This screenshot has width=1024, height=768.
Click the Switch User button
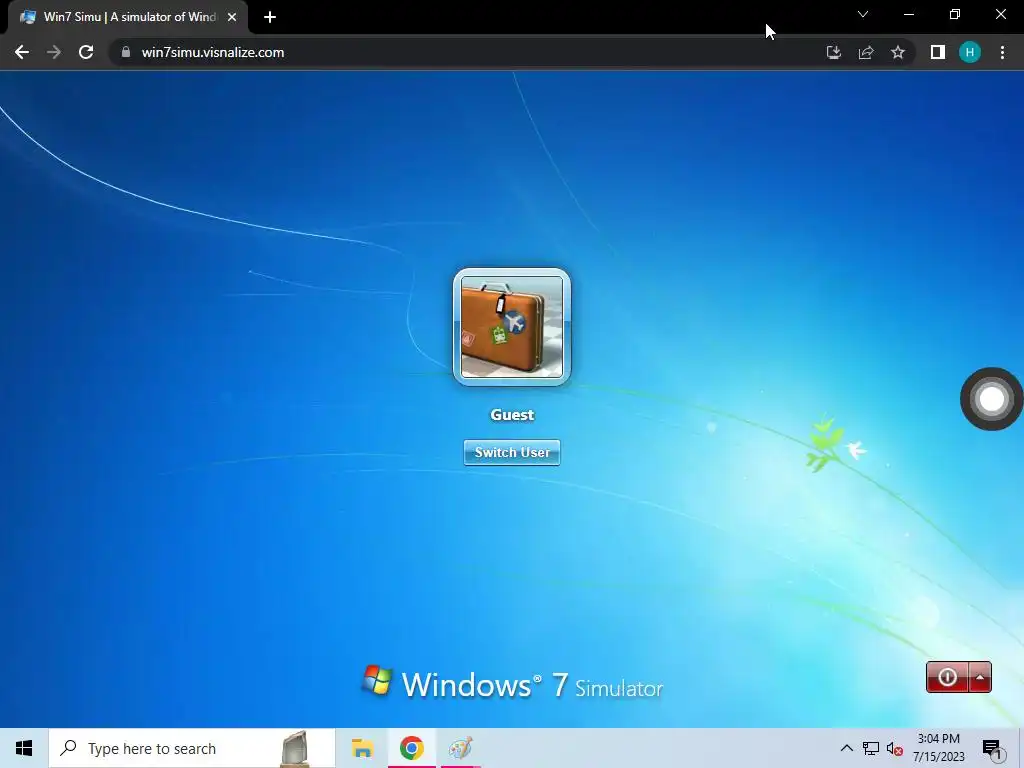click(x=512, y=452)
